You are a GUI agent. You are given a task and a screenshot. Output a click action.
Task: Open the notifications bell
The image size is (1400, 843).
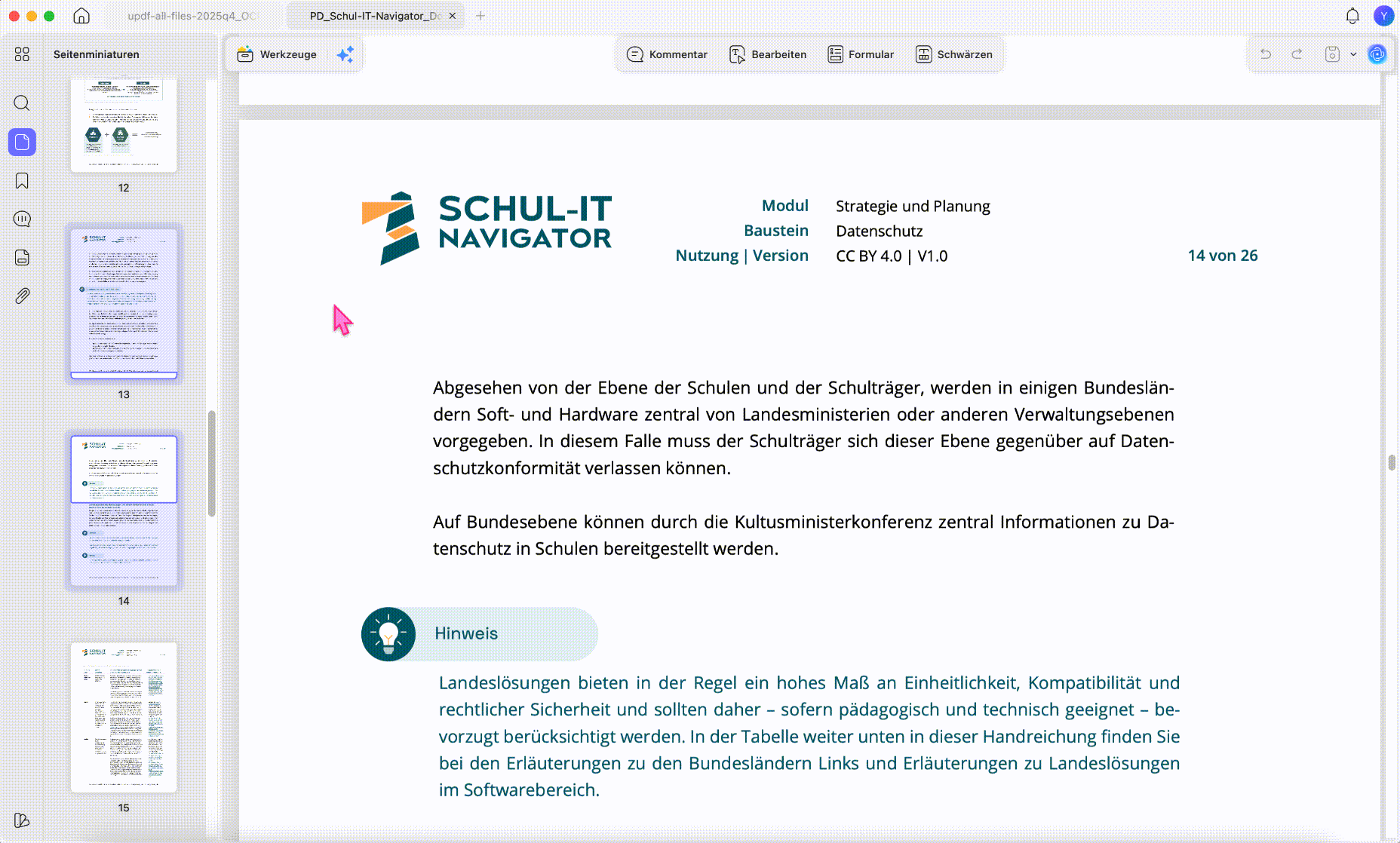(1352, 16)
